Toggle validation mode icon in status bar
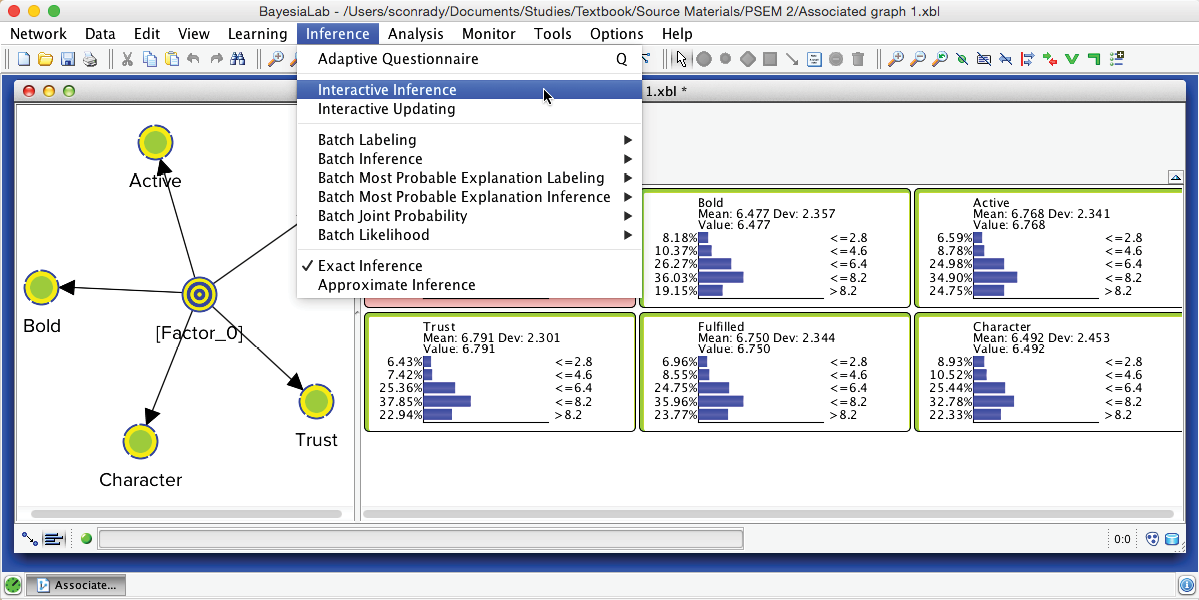The image size is (1199, 600). 54,539
